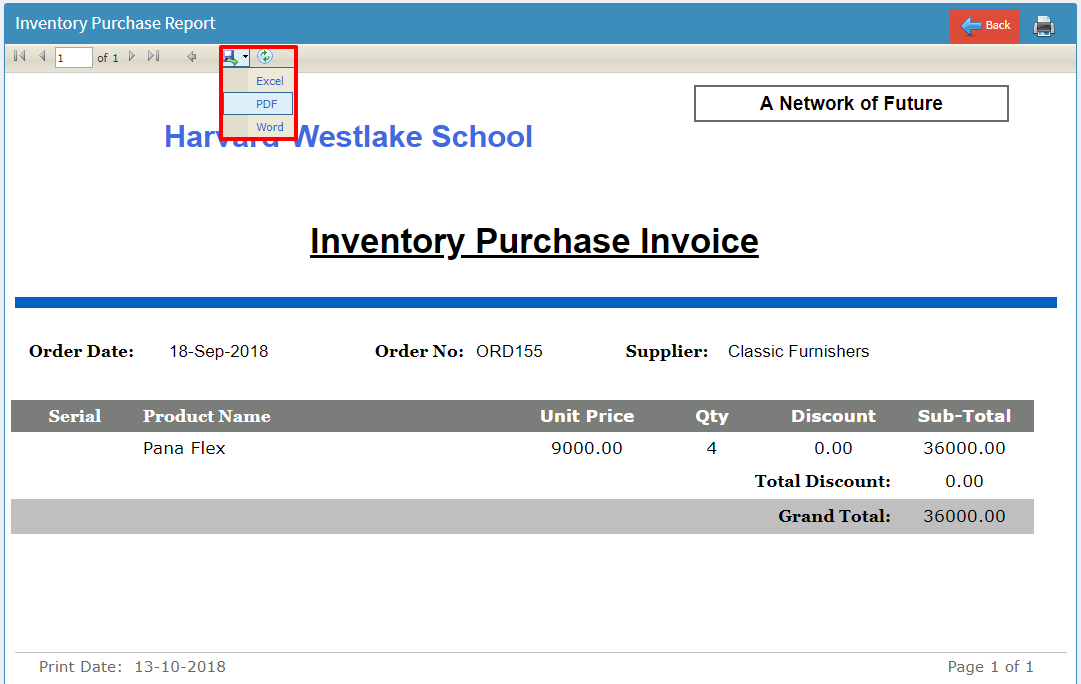Click the printer icon
Screen dimensions: 1081x684
(x=1044, y=26)
